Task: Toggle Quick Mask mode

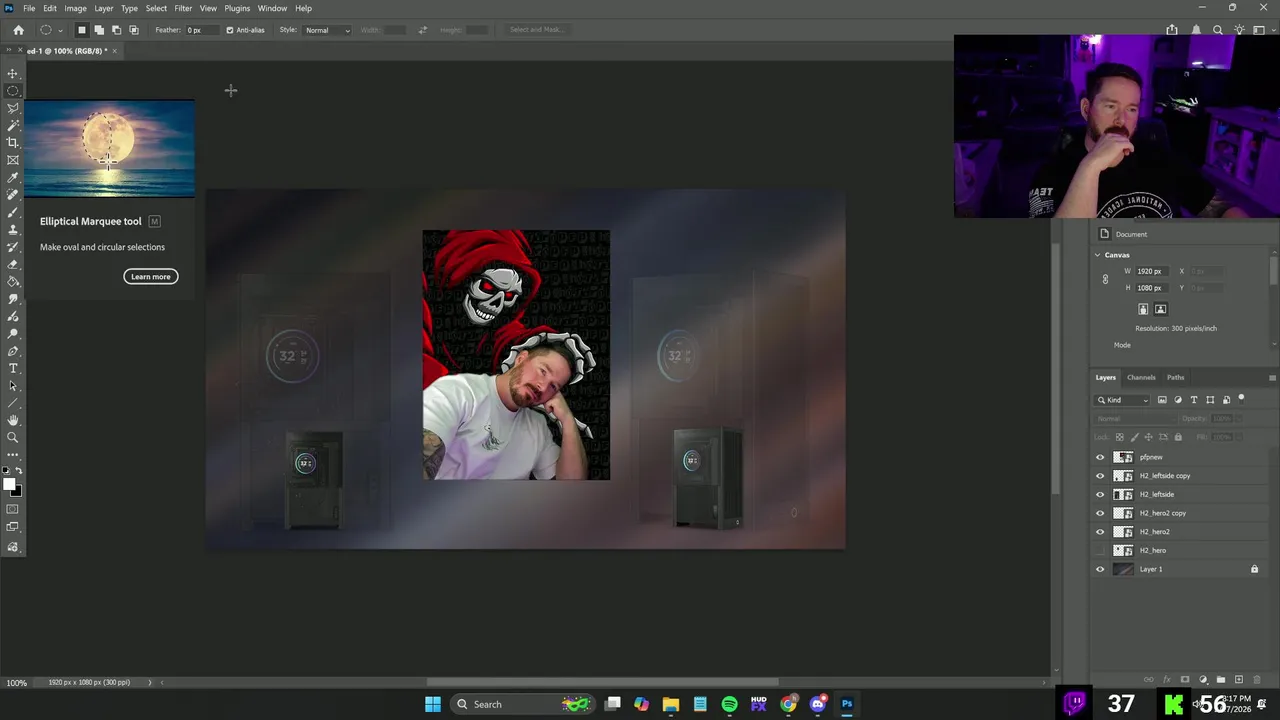Action: point(13,509)
